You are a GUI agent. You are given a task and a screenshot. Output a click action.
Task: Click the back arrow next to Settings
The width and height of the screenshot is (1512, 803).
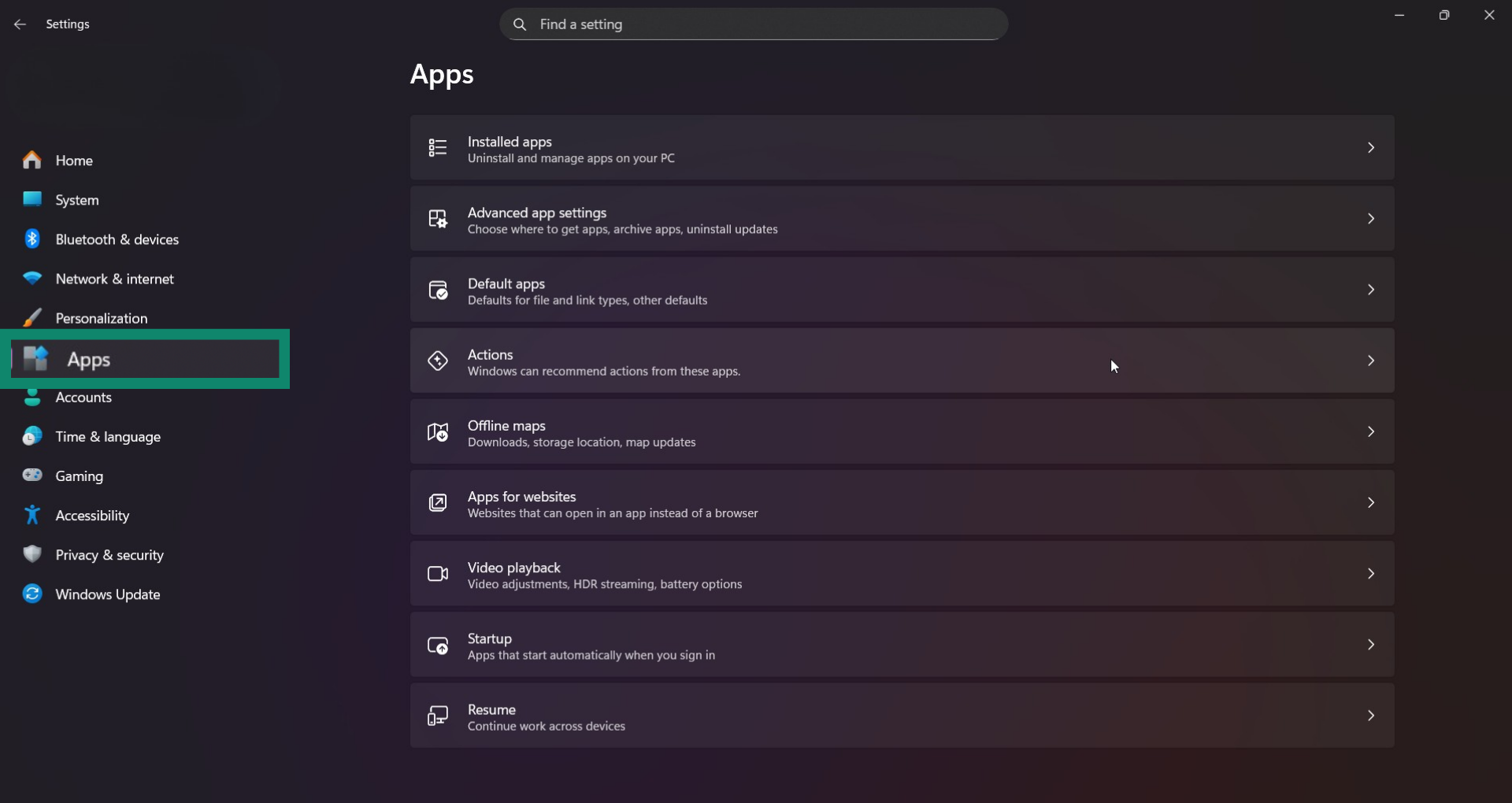tap(20, 24)
